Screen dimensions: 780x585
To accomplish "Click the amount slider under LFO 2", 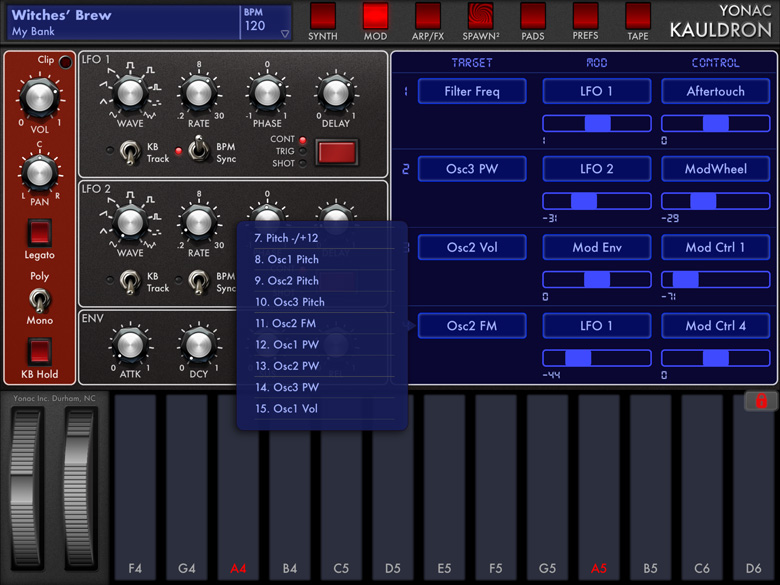I will point(596,201).
